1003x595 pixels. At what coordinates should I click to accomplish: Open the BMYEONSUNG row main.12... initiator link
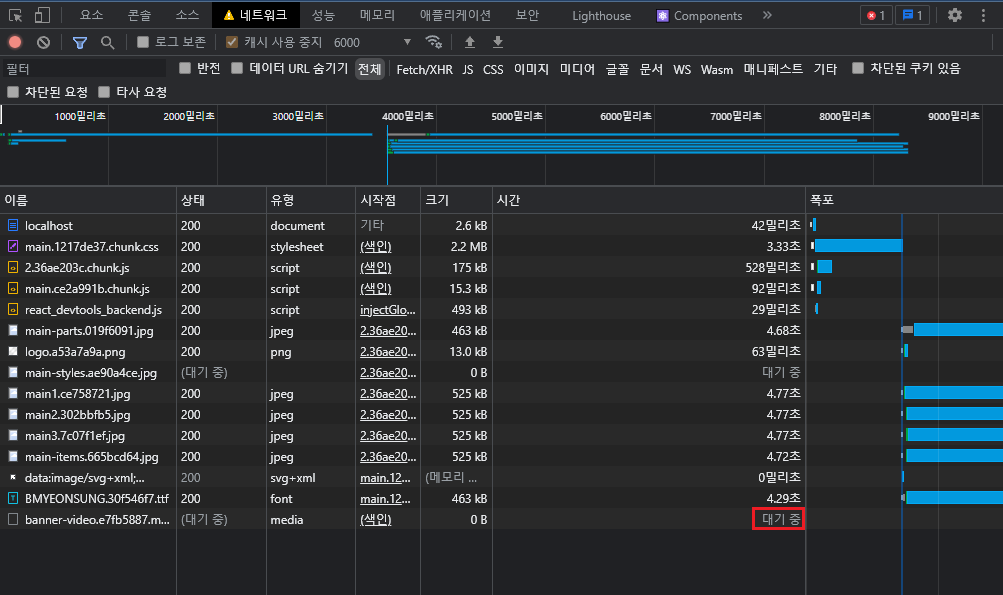click(385, 498)
